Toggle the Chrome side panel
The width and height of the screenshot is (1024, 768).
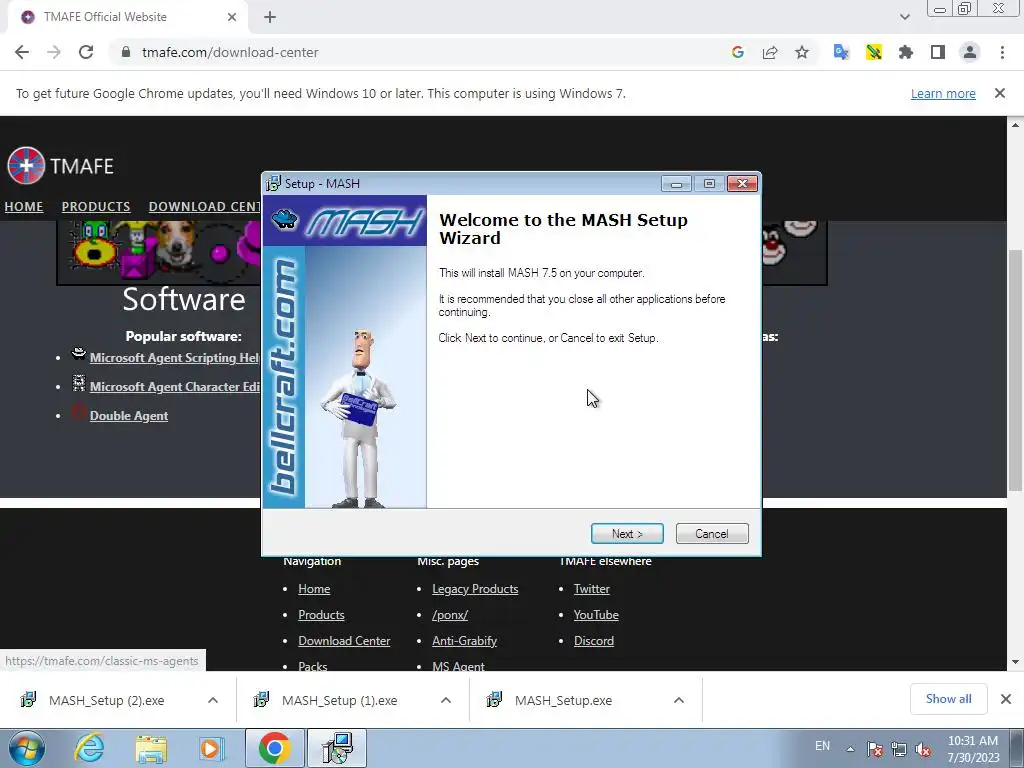pos(938,52)
